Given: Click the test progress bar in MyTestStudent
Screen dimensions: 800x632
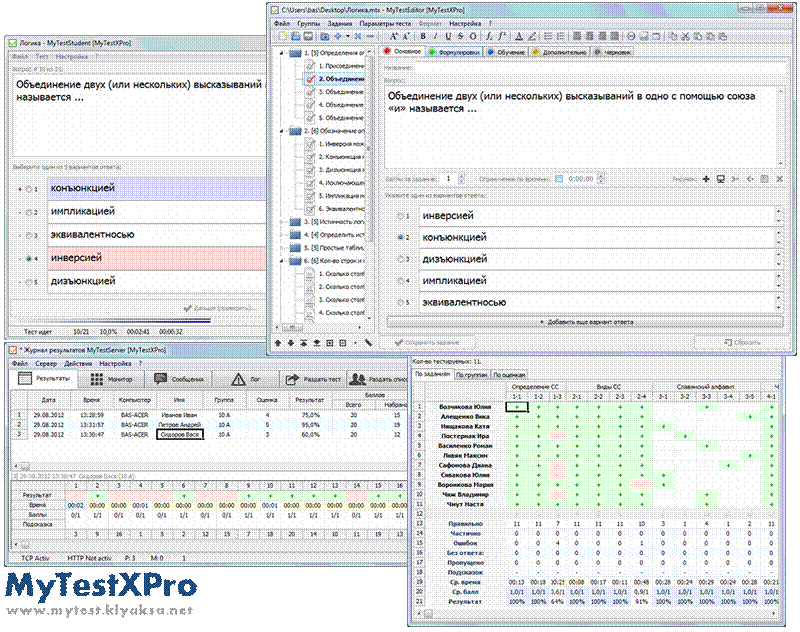Looking at the screenshot, I should point(110,321).
